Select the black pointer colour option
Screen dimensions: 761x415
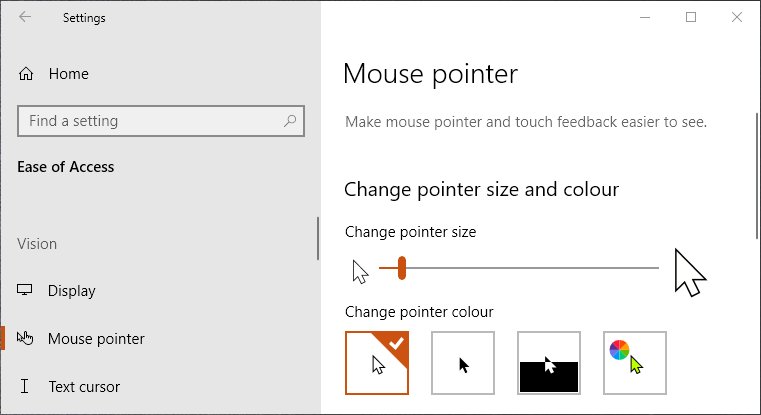pyautogui.click(x=463, y=363)
